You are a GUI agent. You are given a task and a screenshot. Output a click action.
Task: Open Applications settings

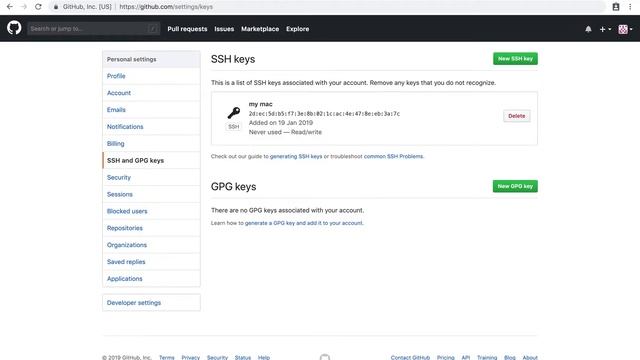[x=151, y=279]
